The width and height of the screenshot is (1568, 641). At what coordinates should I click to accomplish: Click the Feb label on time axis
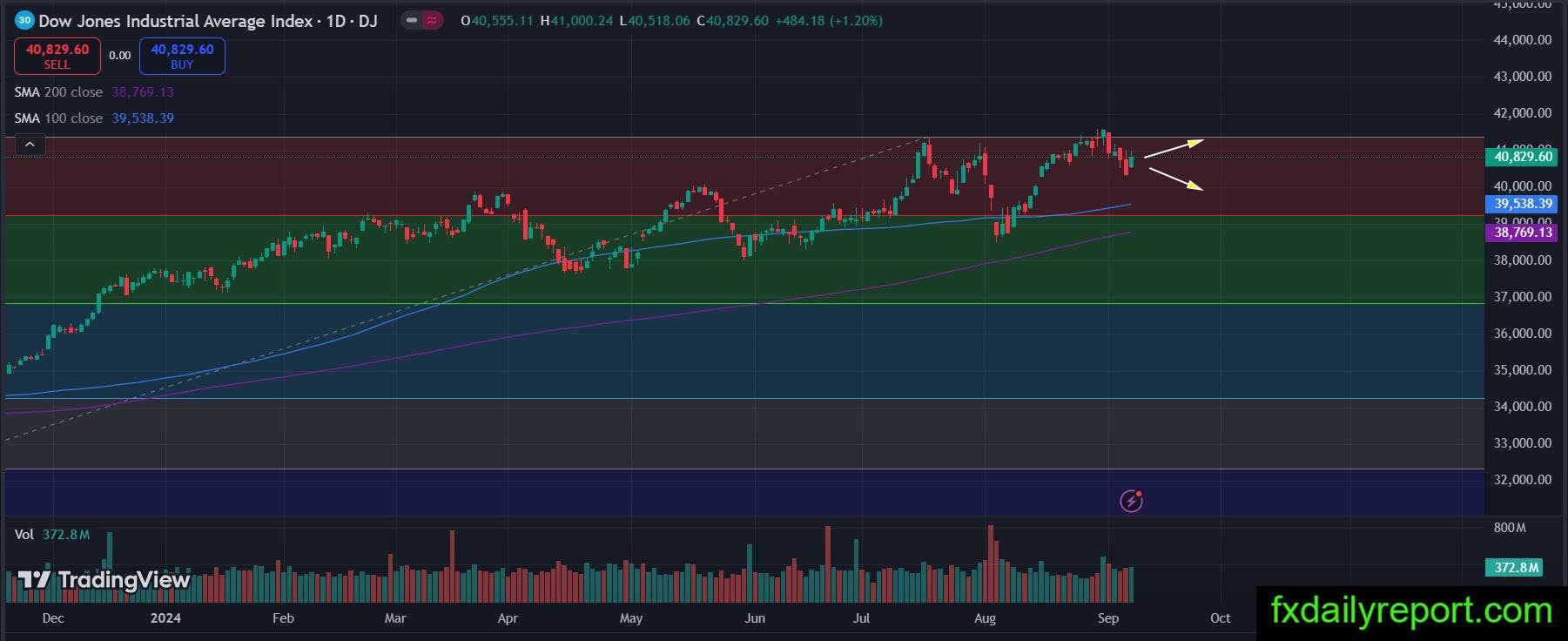[283, 618]
